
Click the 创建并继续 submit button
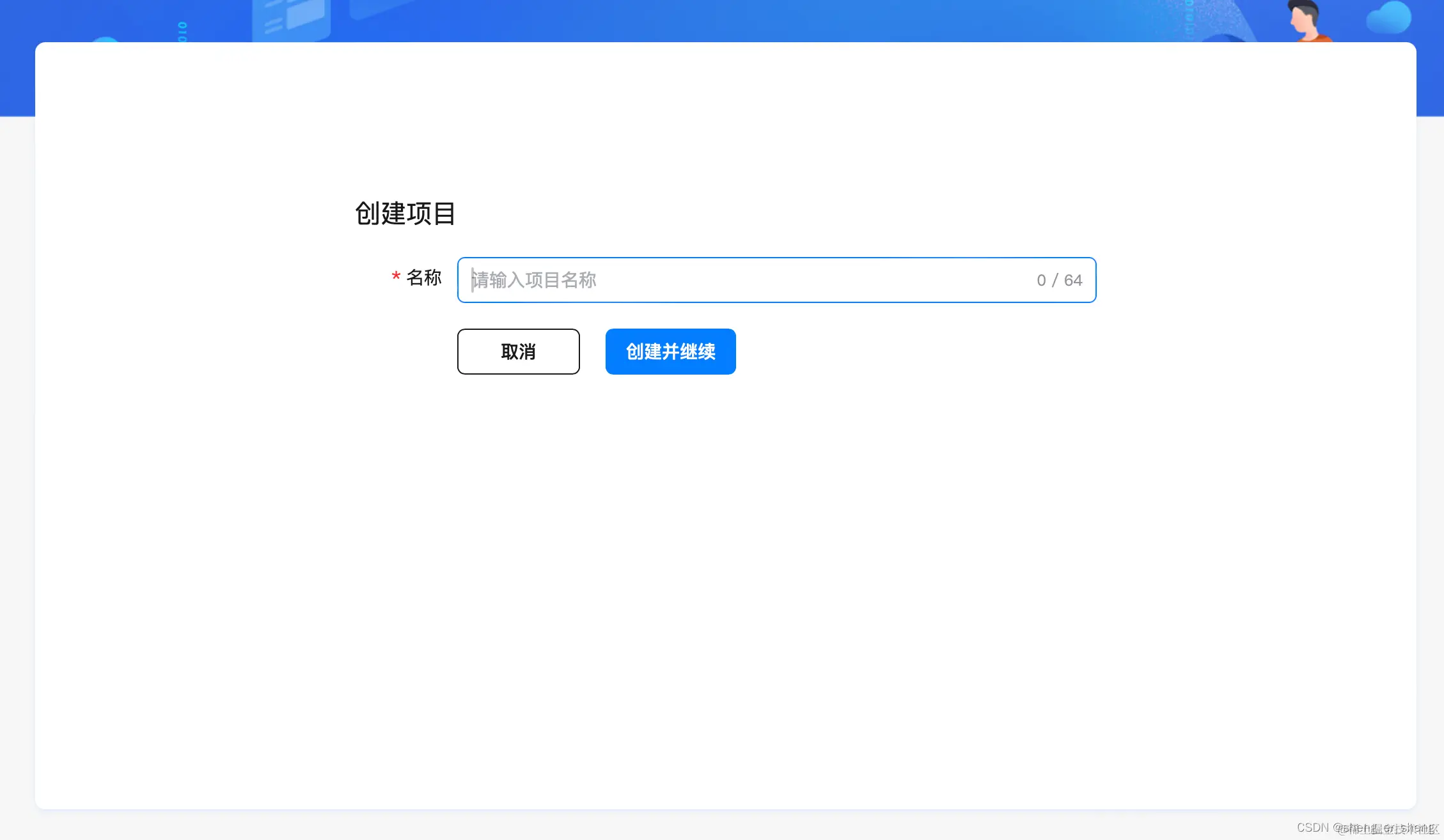point(670,352)
